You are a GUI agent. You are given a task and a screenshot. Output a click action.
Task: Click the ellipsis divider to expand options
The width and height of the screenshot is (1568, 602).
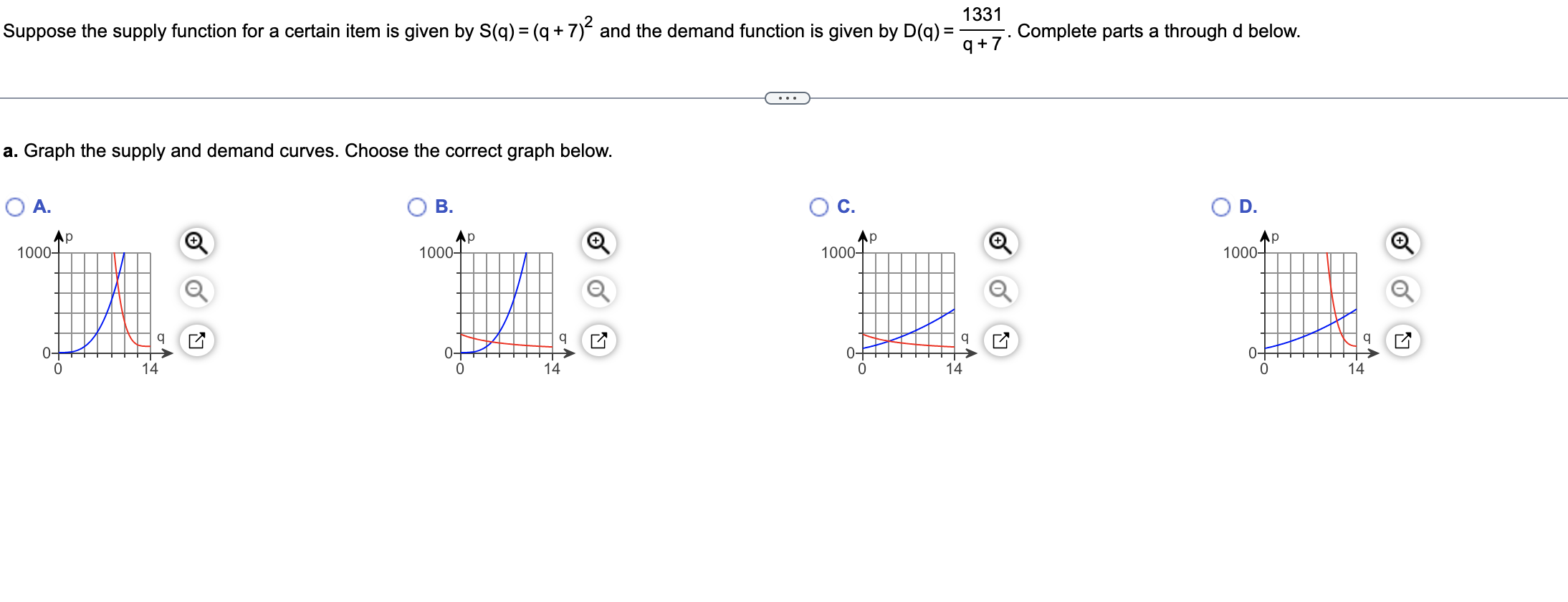tap(786, 99)
